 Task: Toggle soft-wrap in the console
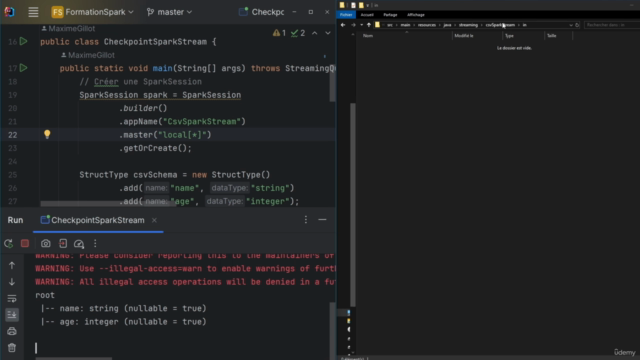12,298
